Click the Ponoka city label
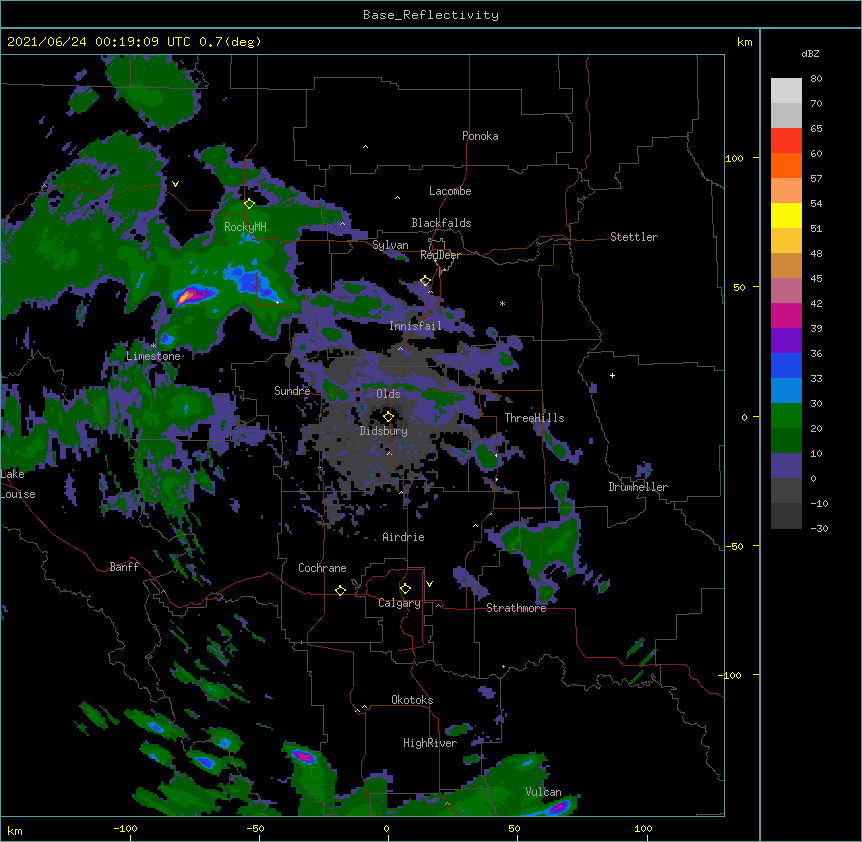Viewport: 862px width, 842px height. (x=480, y=136)
